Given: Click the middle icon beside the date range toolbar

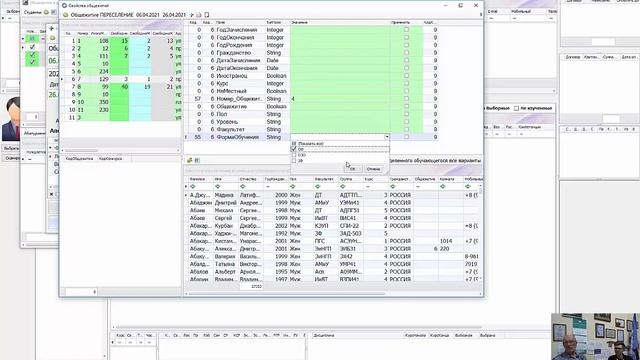Looking at the screenshot, I should [199, 15].
